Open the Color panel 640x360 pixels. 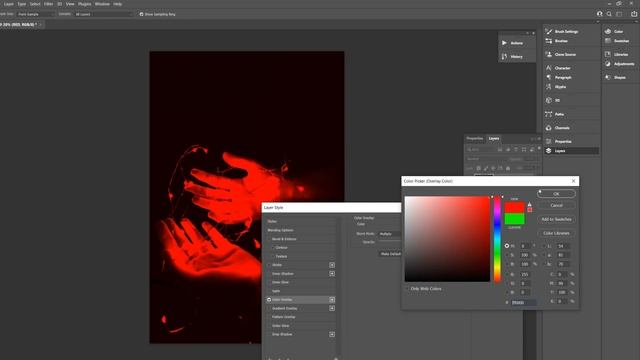[x=614, y=31]
